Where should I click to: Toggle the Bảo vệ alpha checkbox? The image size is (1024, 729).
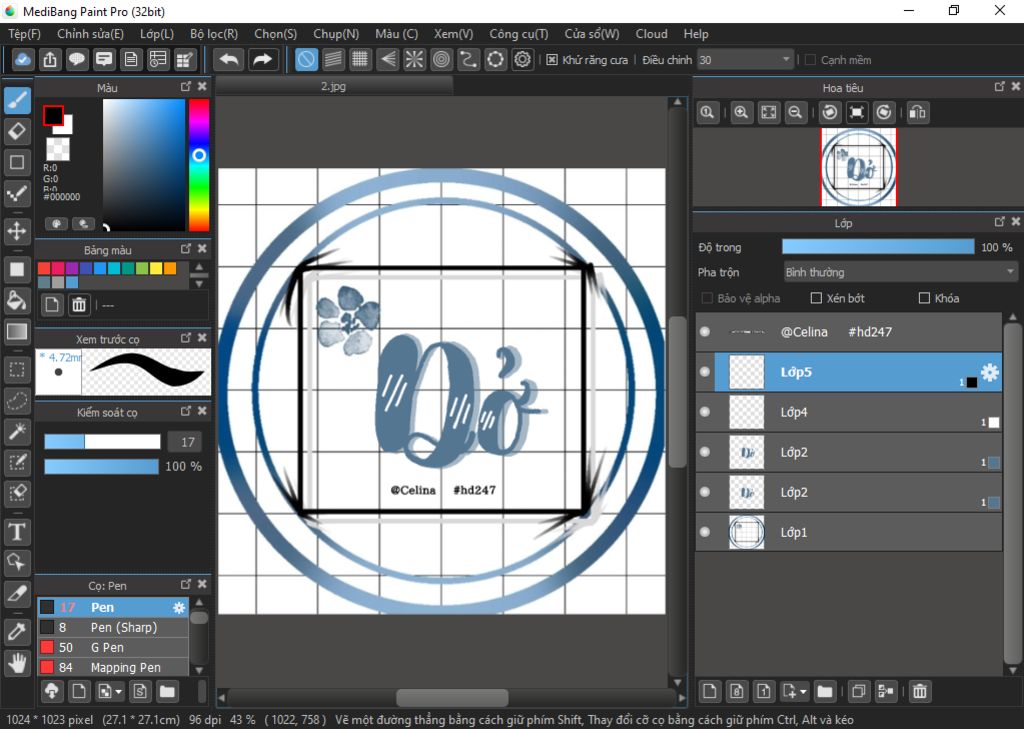707,298
